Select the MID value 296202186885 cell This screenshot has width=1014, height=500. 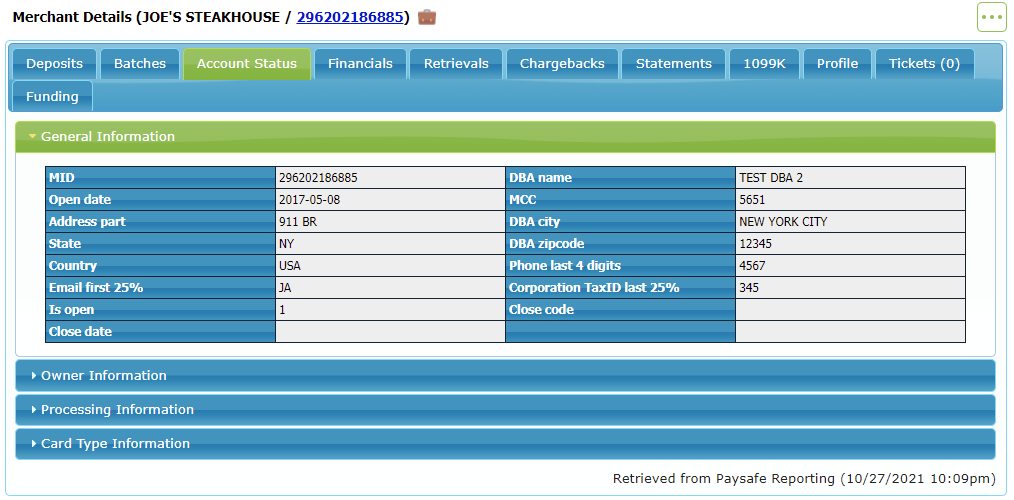(390, 178)
